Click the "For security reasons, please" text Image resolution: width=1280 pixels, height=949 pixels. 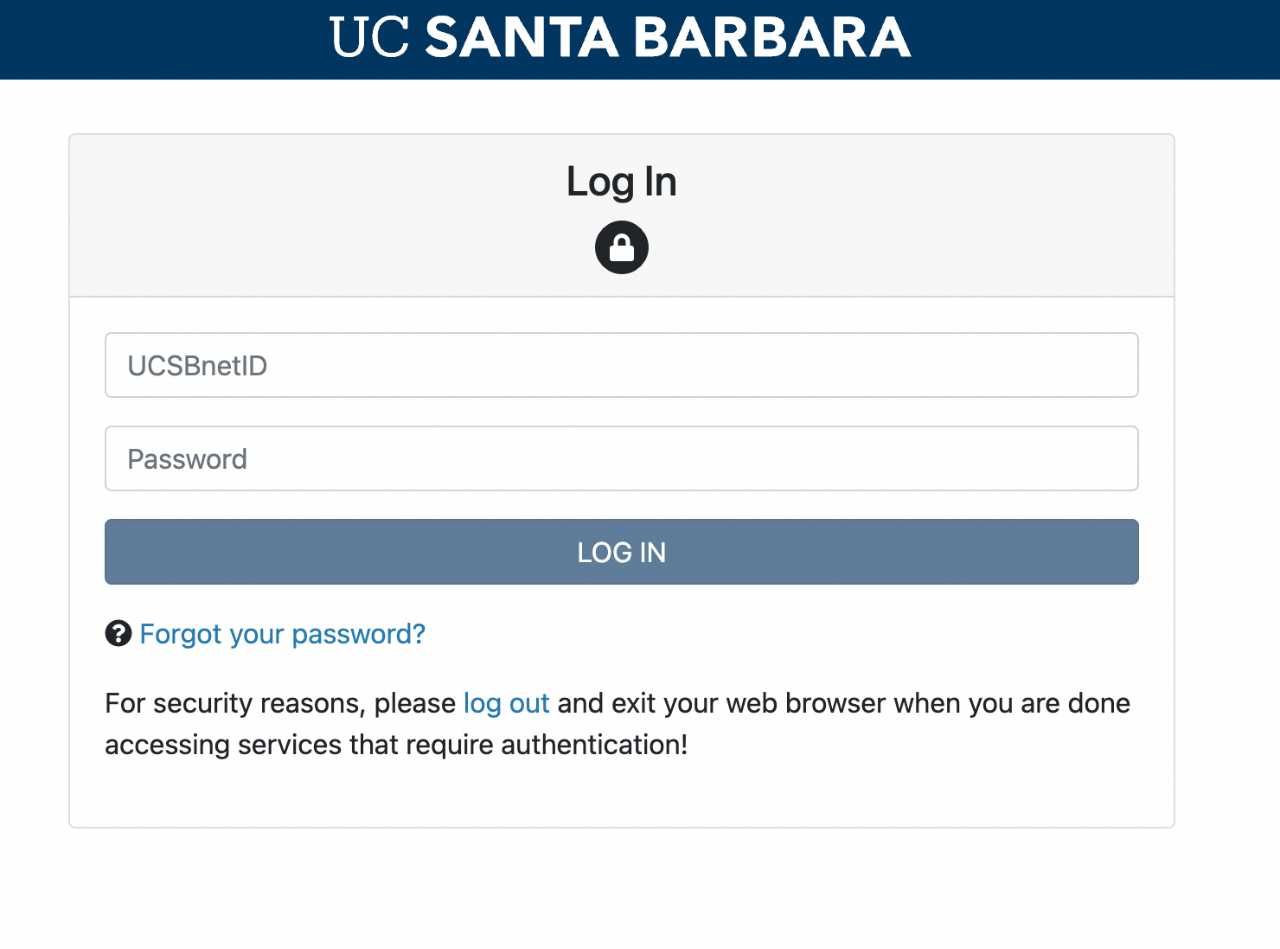coord(280,704)
